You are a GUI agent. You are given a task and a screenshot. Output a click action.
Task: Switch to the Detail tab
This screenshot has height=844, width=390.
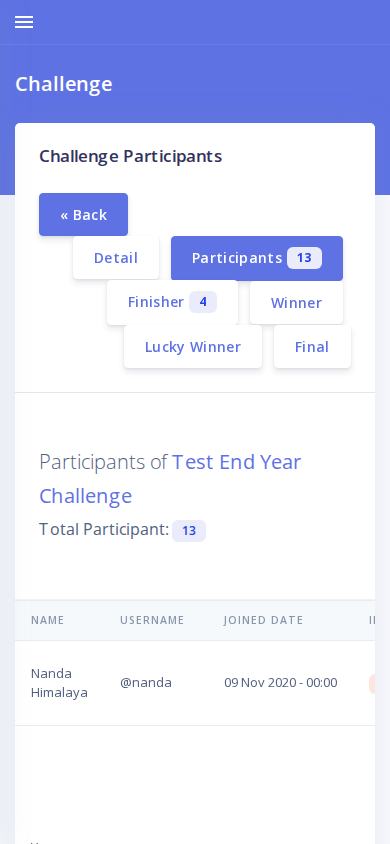click(x=116, y=258)
